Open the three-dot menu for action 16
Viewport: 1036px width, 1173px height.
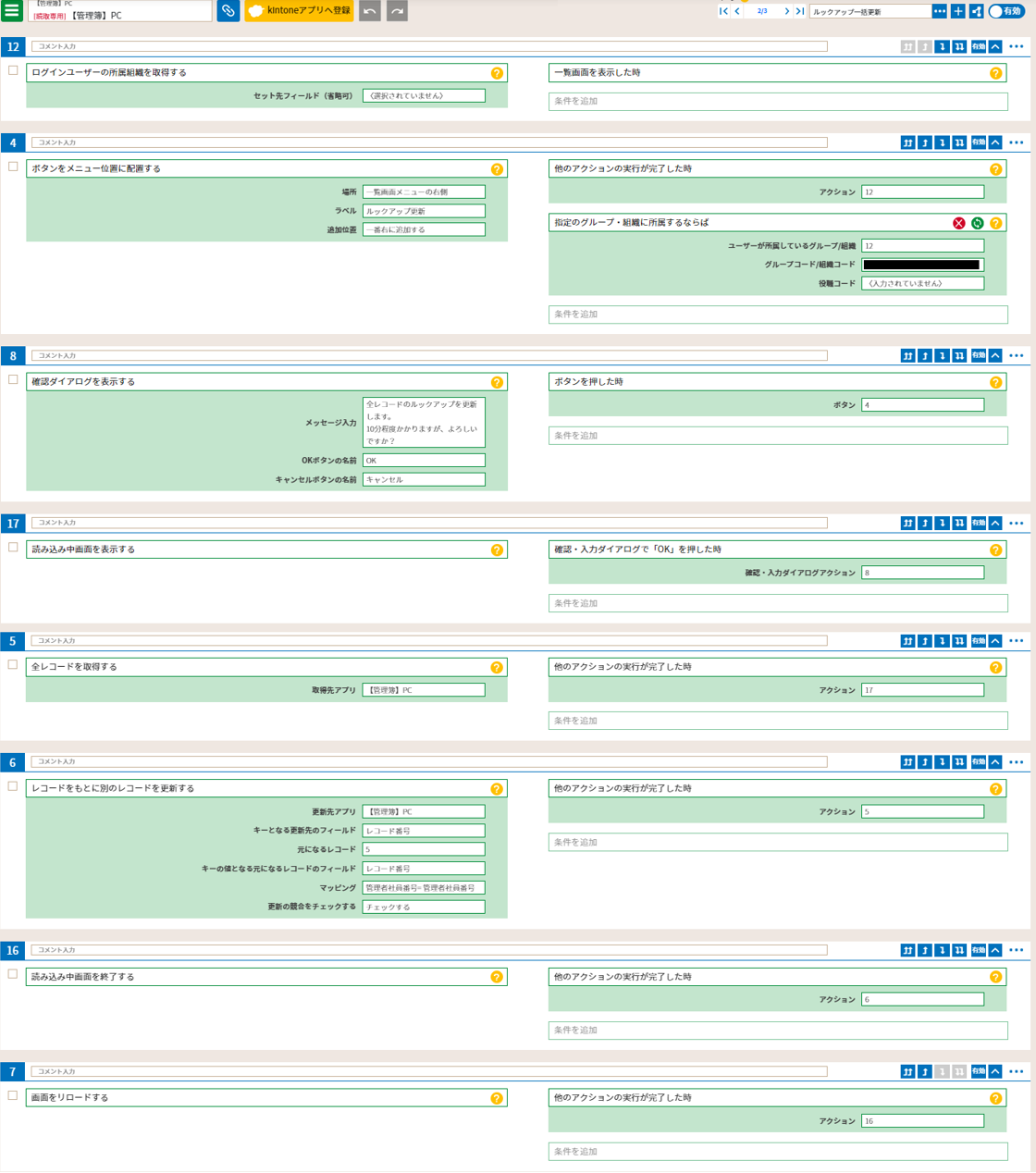(x=1017, y=950)
